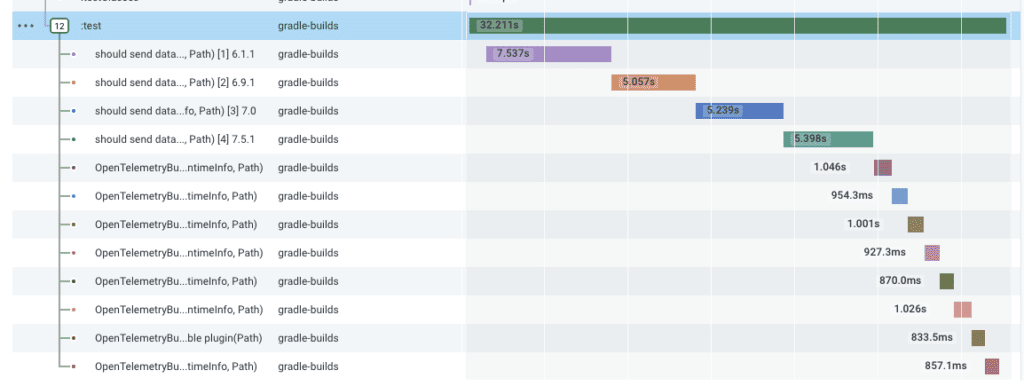Collapse the :test span with 12 children

(59, 26)
